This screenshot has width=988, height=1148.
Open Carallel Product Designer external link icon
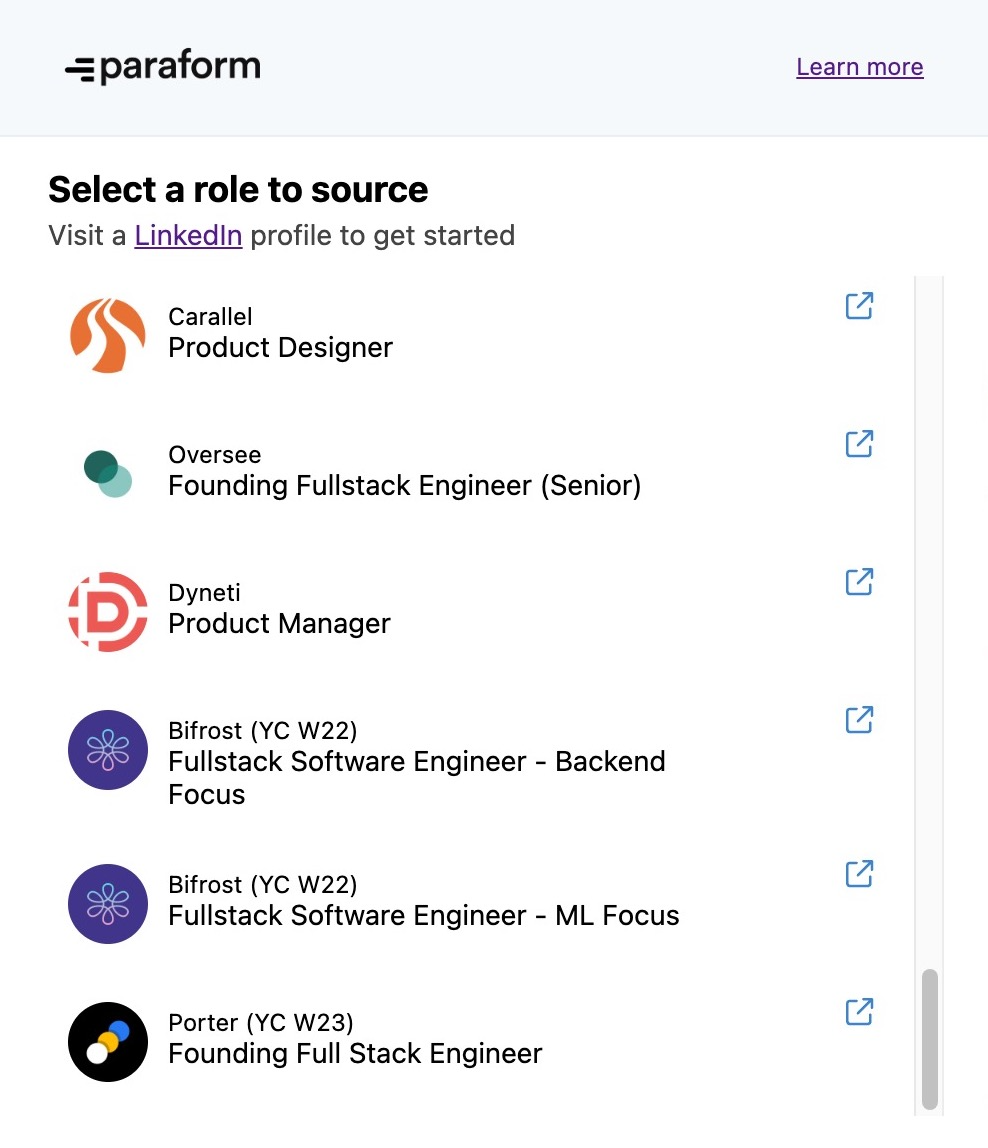pyautogui.click(x=859, y=306)
